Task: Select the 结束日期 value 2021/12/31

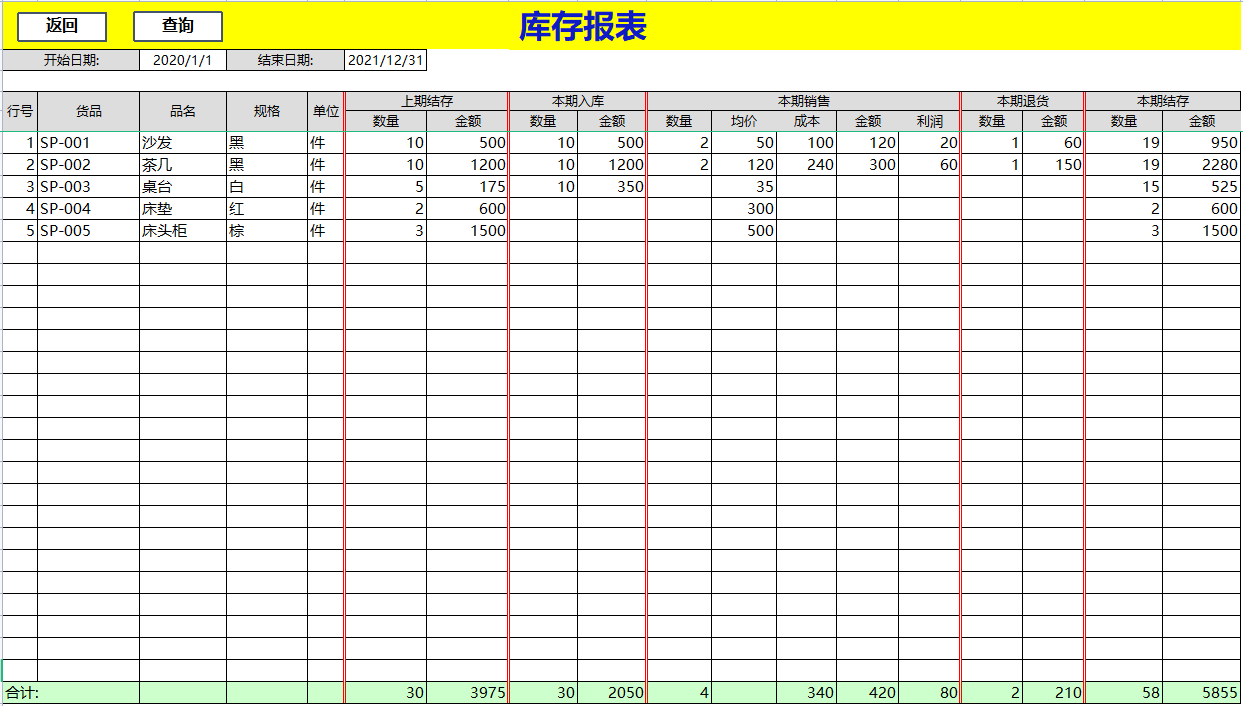Action: (x=385, y=60)
